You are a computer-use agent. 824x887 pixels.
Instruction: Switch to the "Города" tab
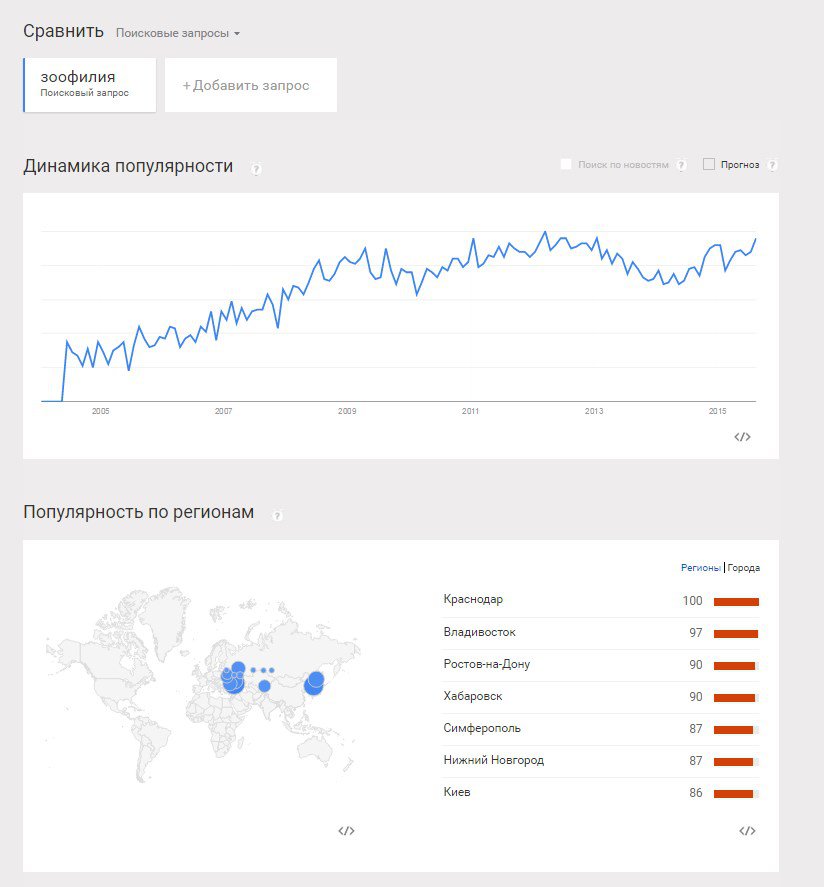(744, 568)
